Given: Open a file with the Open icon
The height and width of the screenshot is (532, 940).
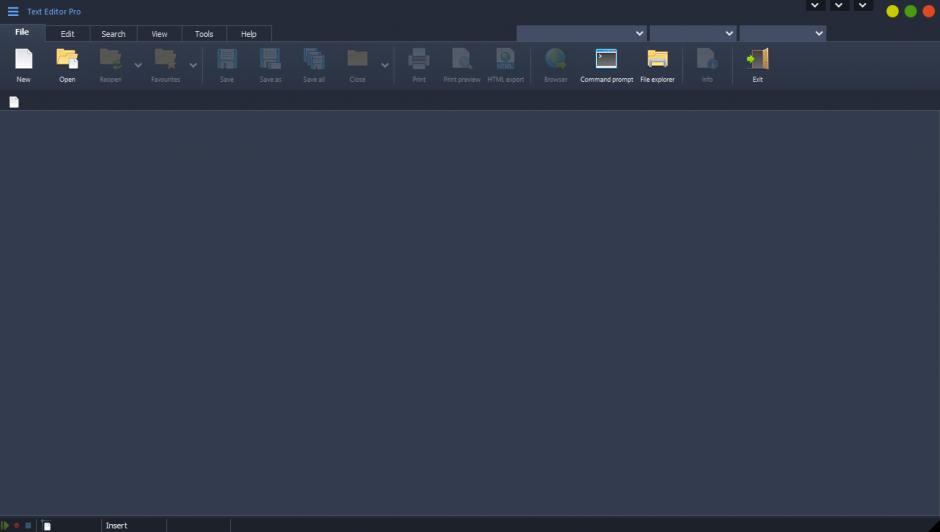Looking at the screenshot, I should pyautogui.click(x=67, y=64).
